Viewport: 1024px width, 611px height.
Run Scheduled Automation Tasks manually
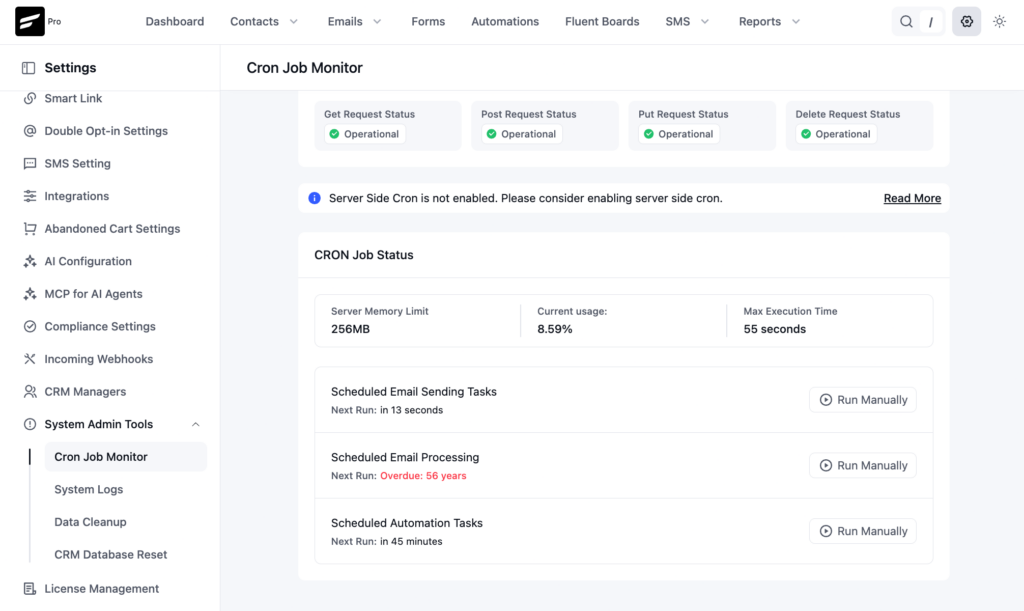[x=863, y=531]
